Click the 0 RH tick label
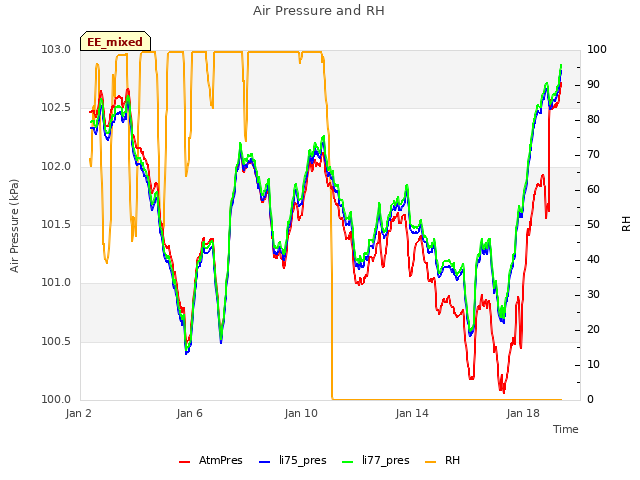The height and width of the screenshot is (480, 640). (x=590, y=400)
